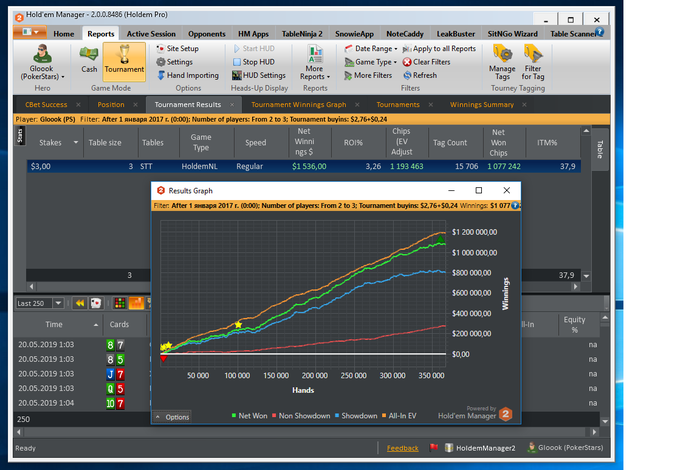Open Opponents ribbon tab
The image size is (700, 470).
point(207,33)
